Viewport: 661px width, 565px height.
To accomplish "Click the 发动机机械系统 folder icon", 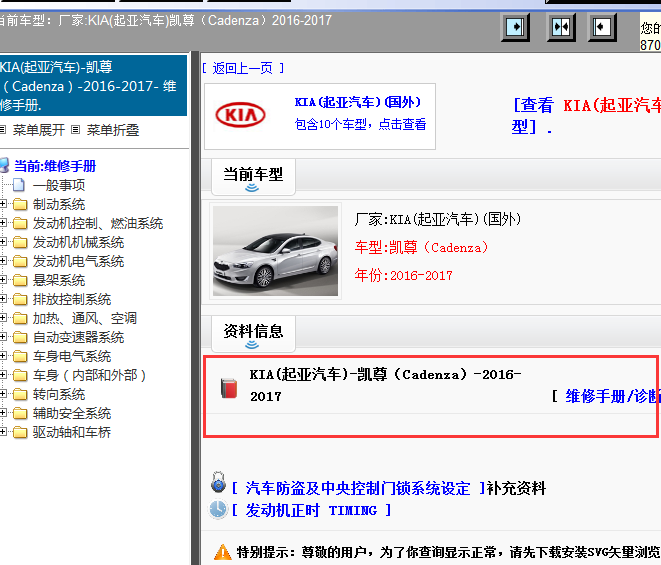I will click(20, 242).
